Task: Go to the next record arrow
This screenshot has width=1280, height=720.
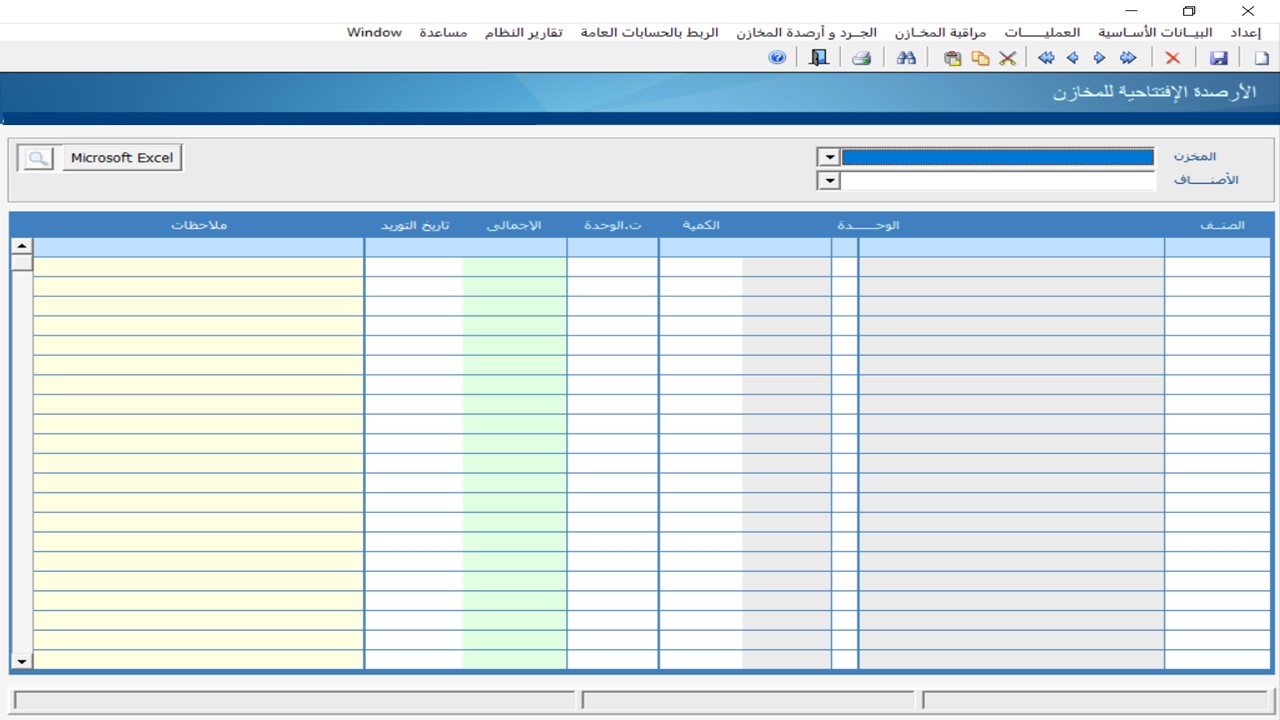Action: click(1099, 58)
